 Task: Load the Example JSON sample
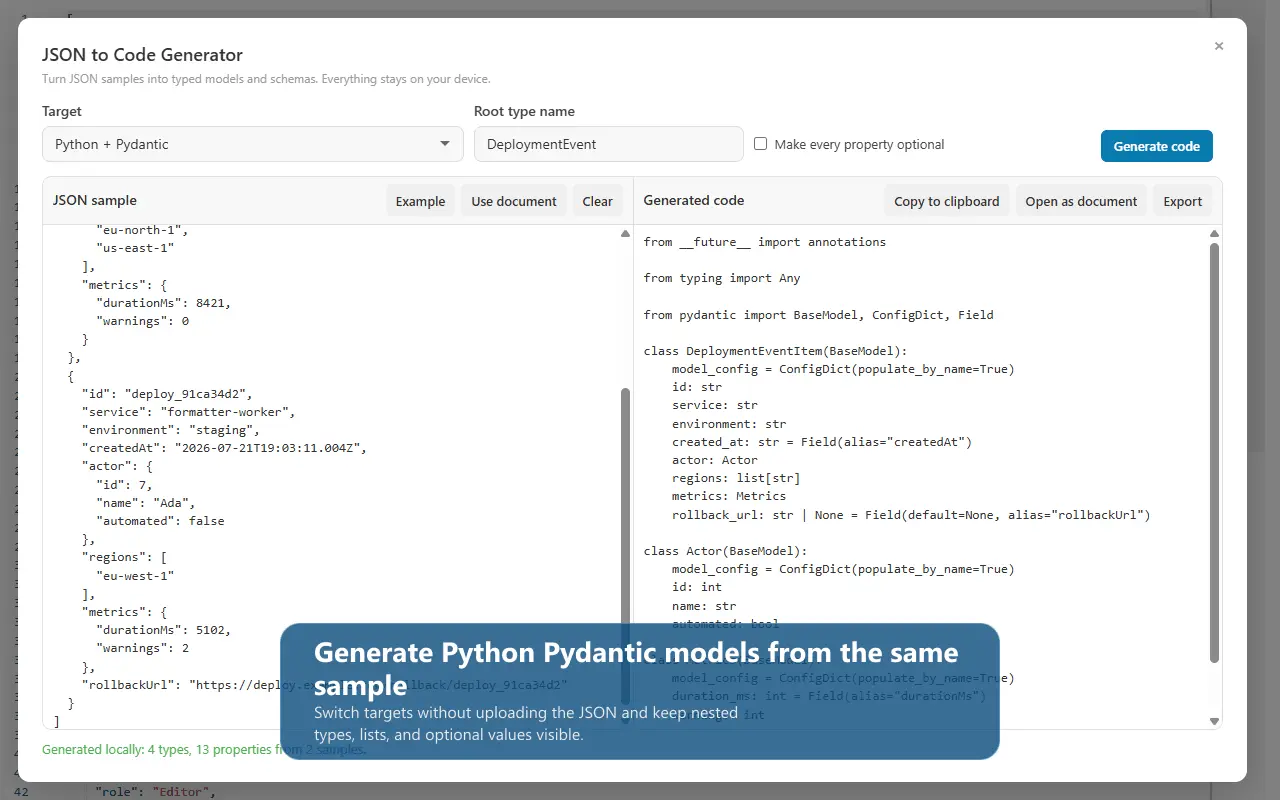tap(420, 201)
